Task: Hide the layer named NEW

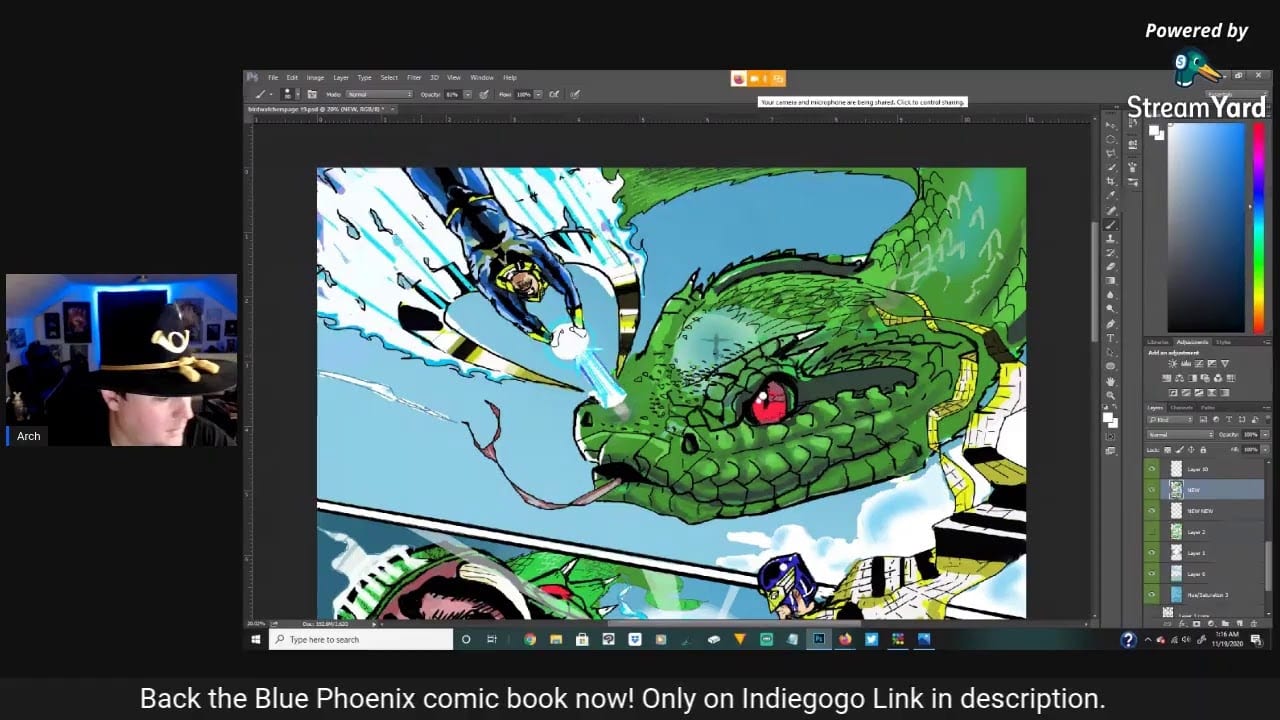Action: pyautogui.click(x=1152, y=490)
